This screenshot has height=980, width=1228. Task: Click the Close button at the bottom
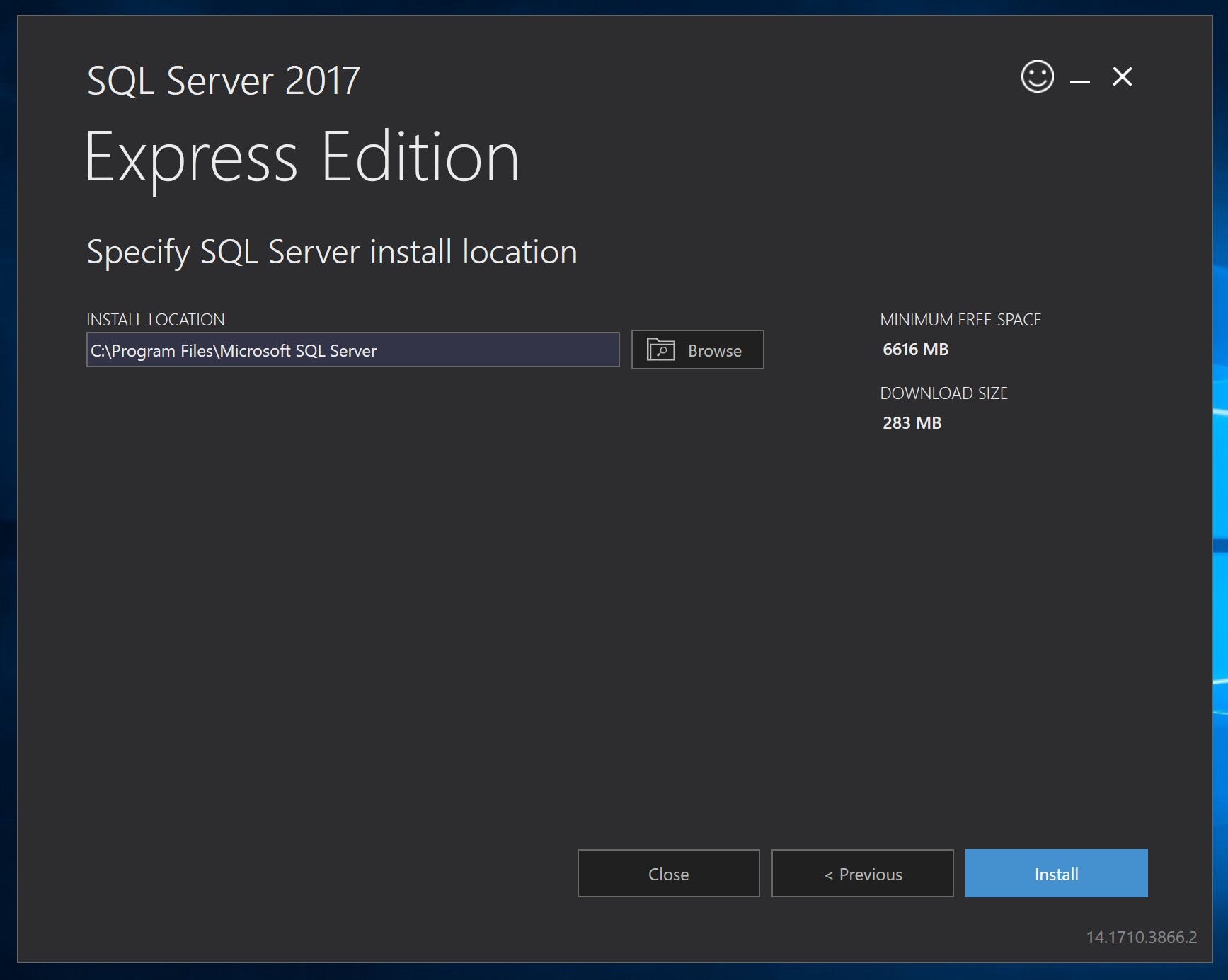pyautogui.click(x=667, y=873)
